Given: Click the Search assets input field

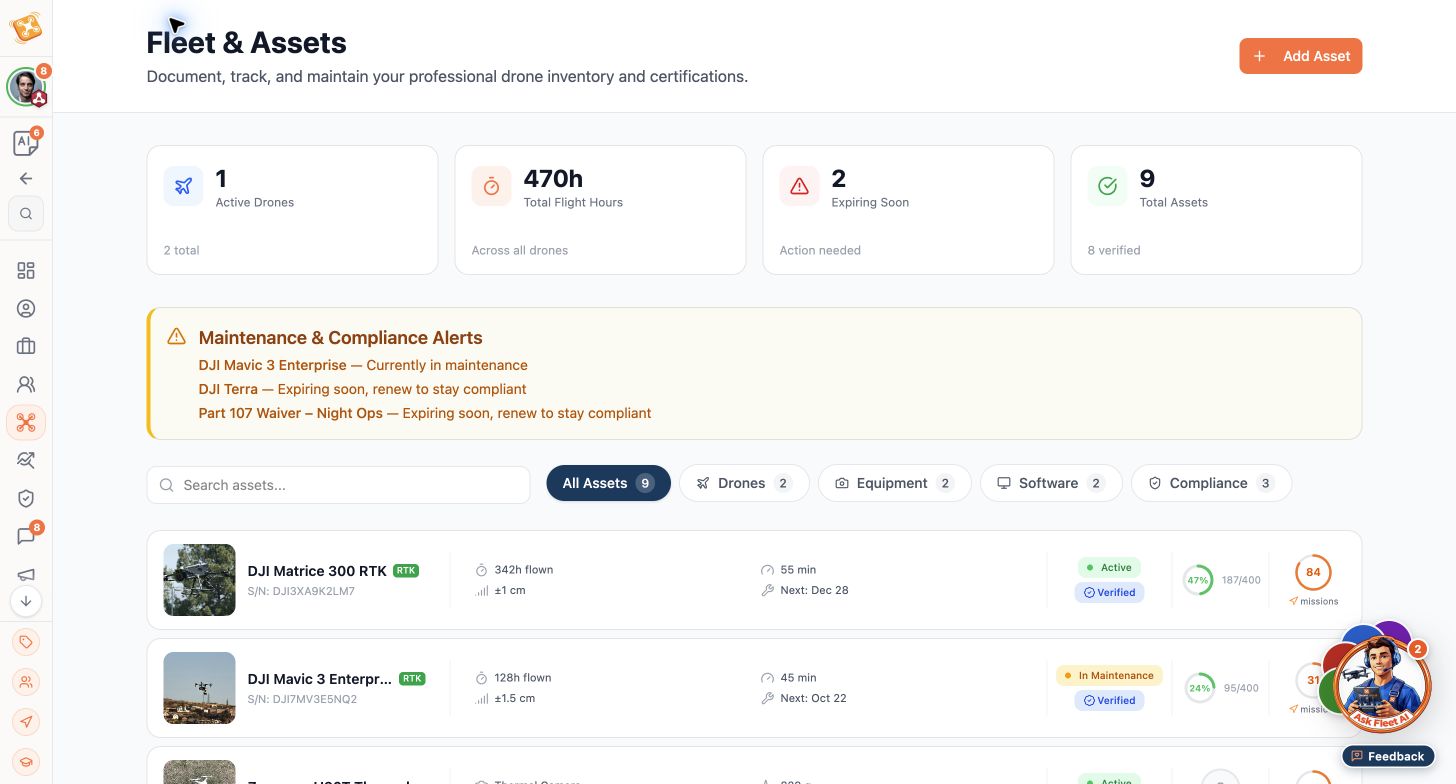Looking at the screenshot, I should pyautogui.click(x=338, y=485).
